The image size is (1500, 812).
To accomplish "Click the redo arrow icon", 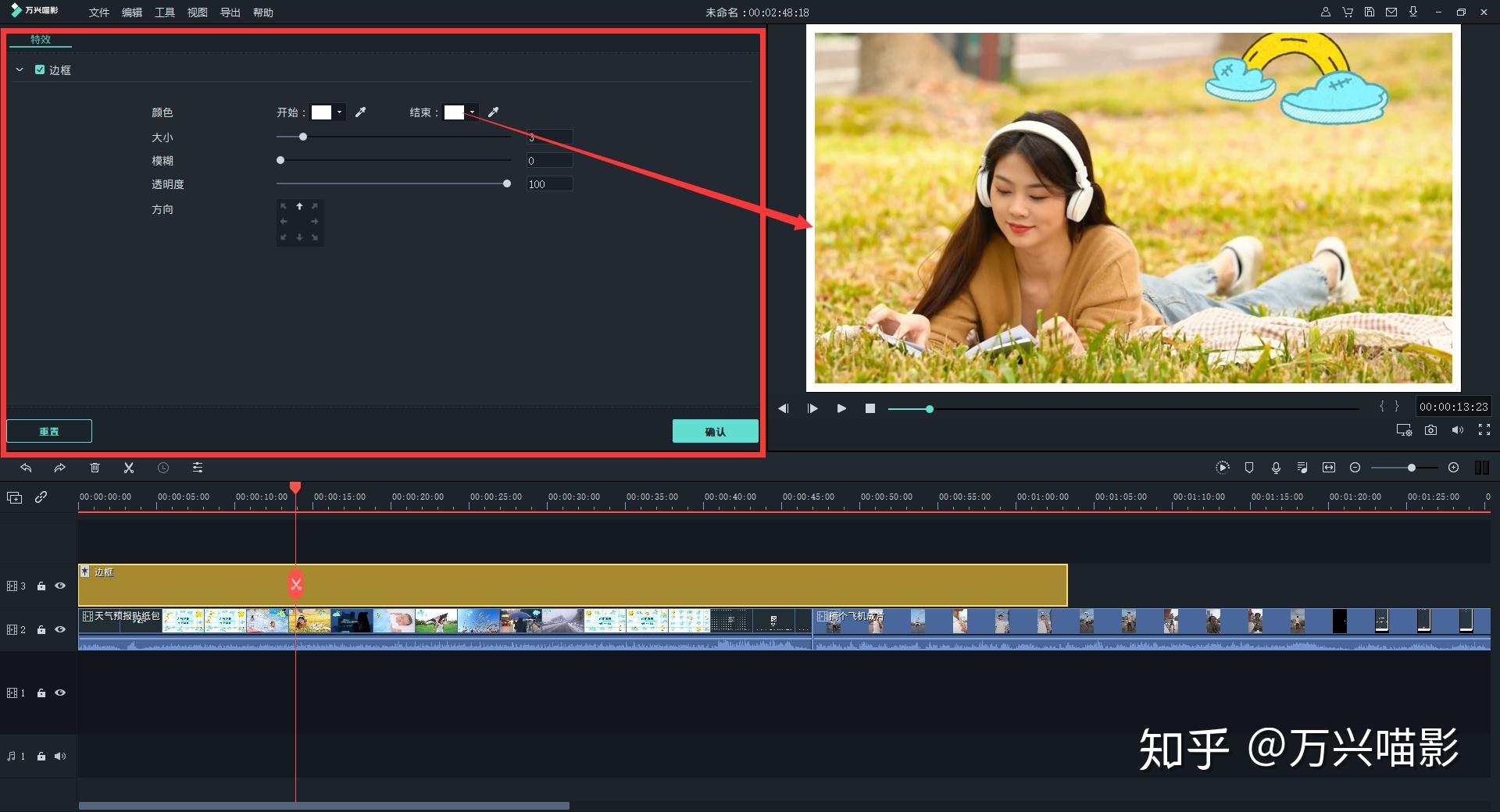I will (x=59, y=468).
